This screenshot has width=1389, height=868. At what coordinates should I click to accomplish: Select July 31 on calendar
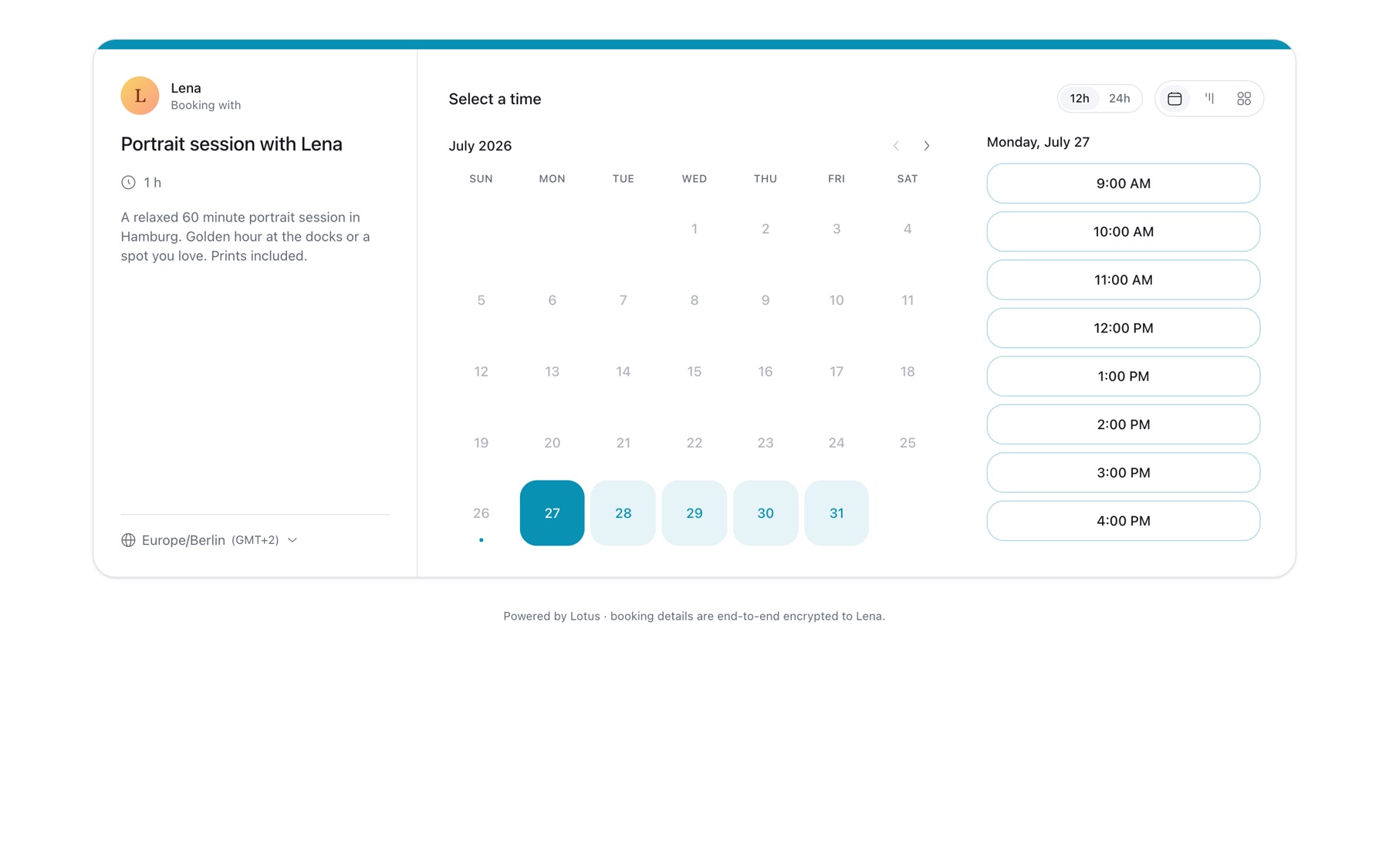point(836,513)
